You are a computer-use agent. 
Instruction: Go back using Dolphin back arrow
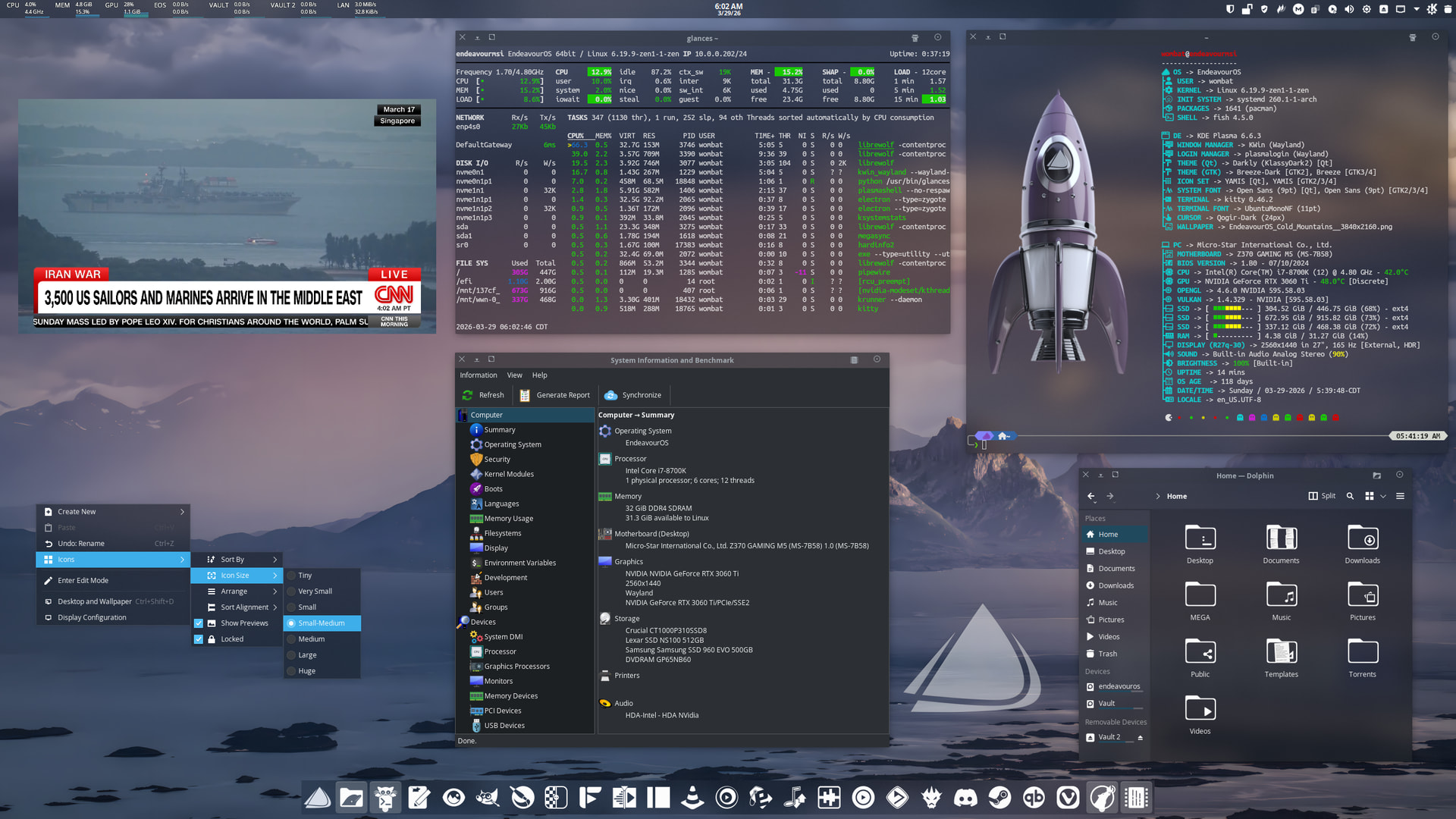coord(1091,496)
